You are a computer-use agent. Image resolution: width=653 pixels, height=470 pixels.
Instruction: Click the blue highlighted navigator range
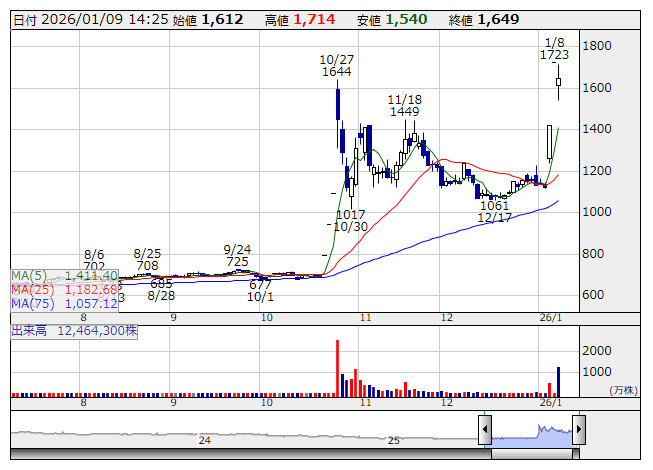click(530, 432)
